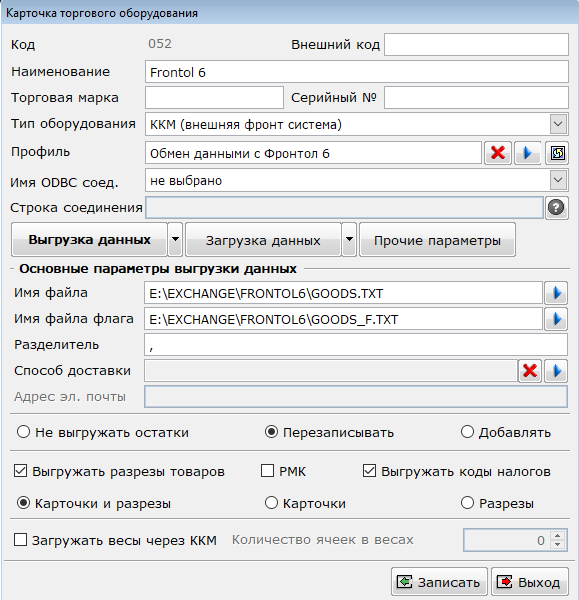This screenshot has height=600, width=579.
Task: Open Выгрузка данных dropdown arrow
Action: [175, 240]
